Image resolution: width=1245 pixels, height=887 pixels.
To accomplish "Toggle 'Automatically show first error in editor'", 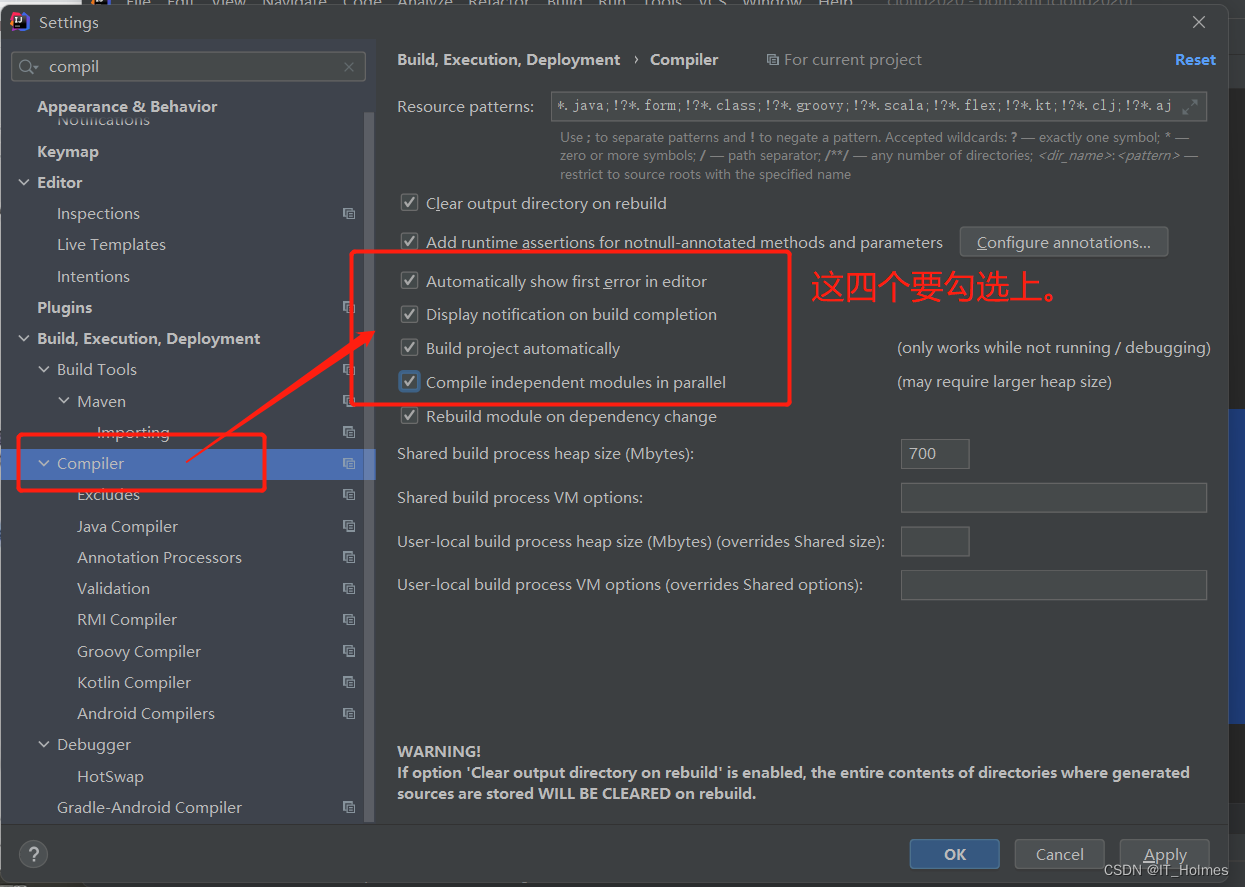I will (409, 281).
